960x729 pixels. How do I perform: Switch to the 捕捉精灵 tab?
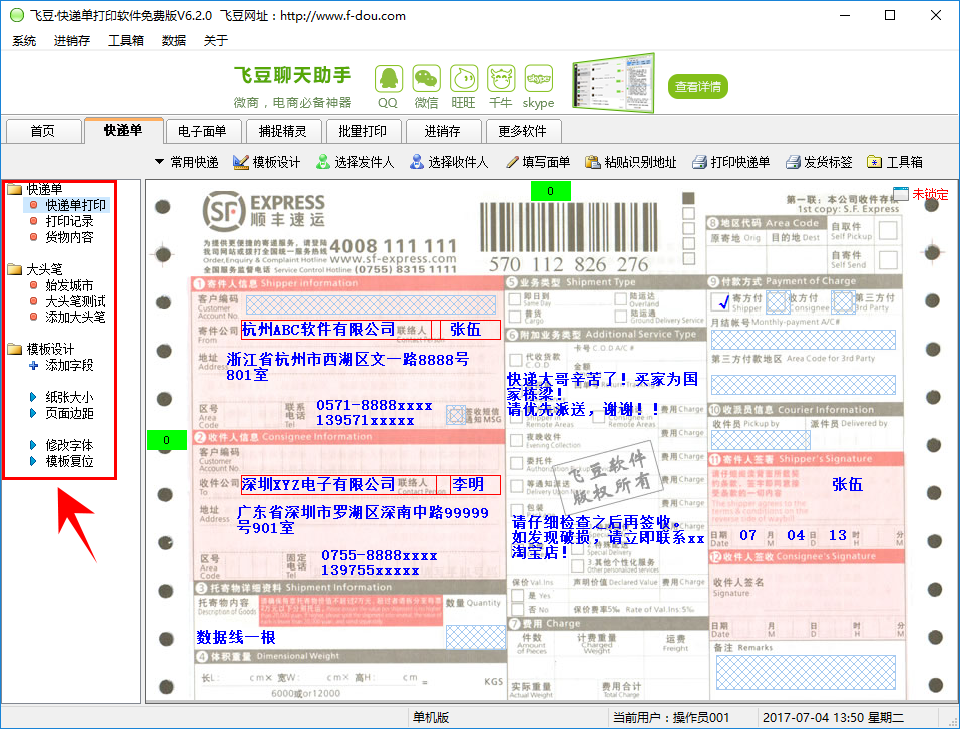pos(282,131)
